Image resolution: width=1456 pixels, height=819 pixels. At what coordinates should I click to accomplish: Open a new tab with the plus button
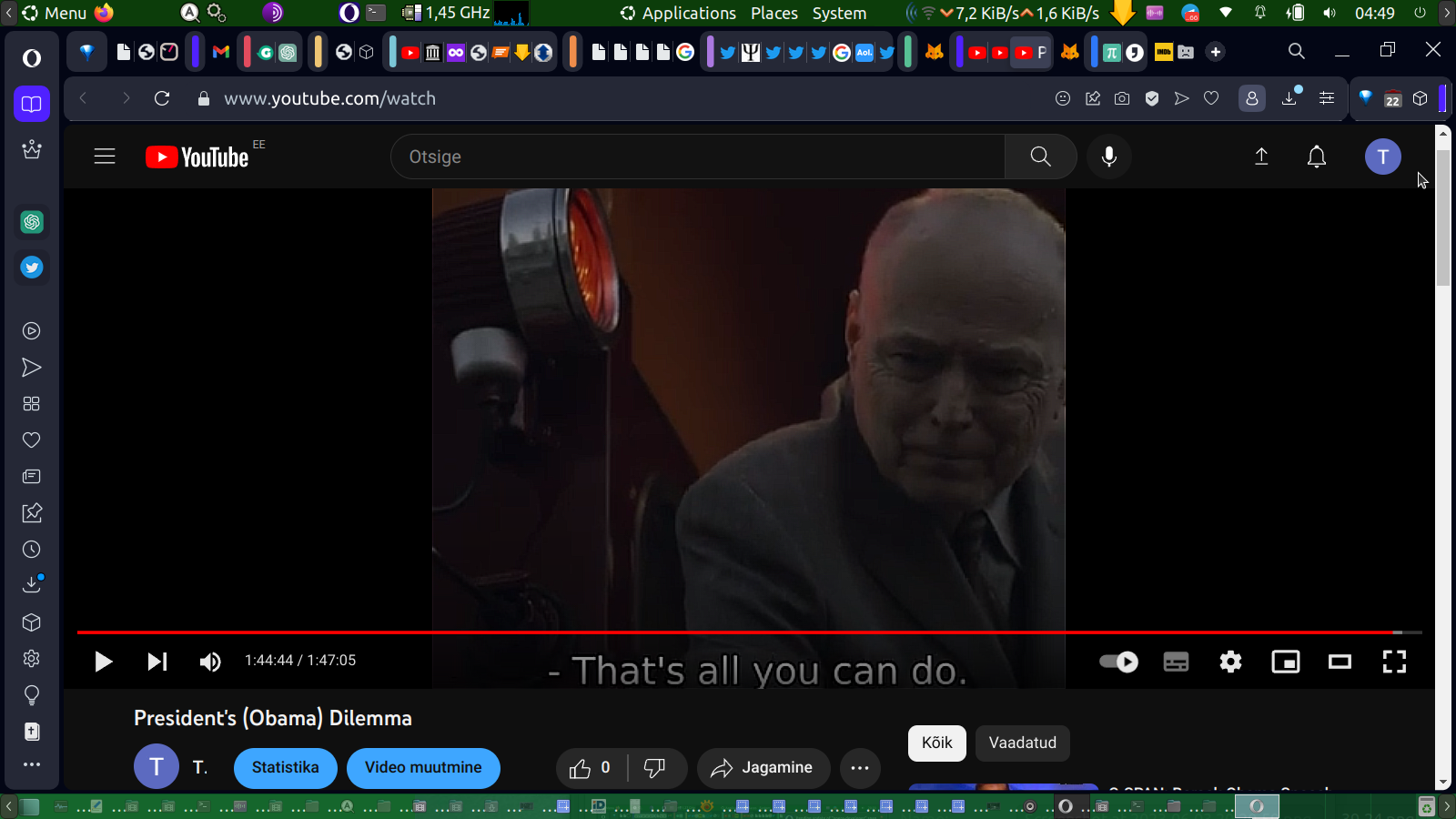pyautogui.click(x=1216, y=52)
